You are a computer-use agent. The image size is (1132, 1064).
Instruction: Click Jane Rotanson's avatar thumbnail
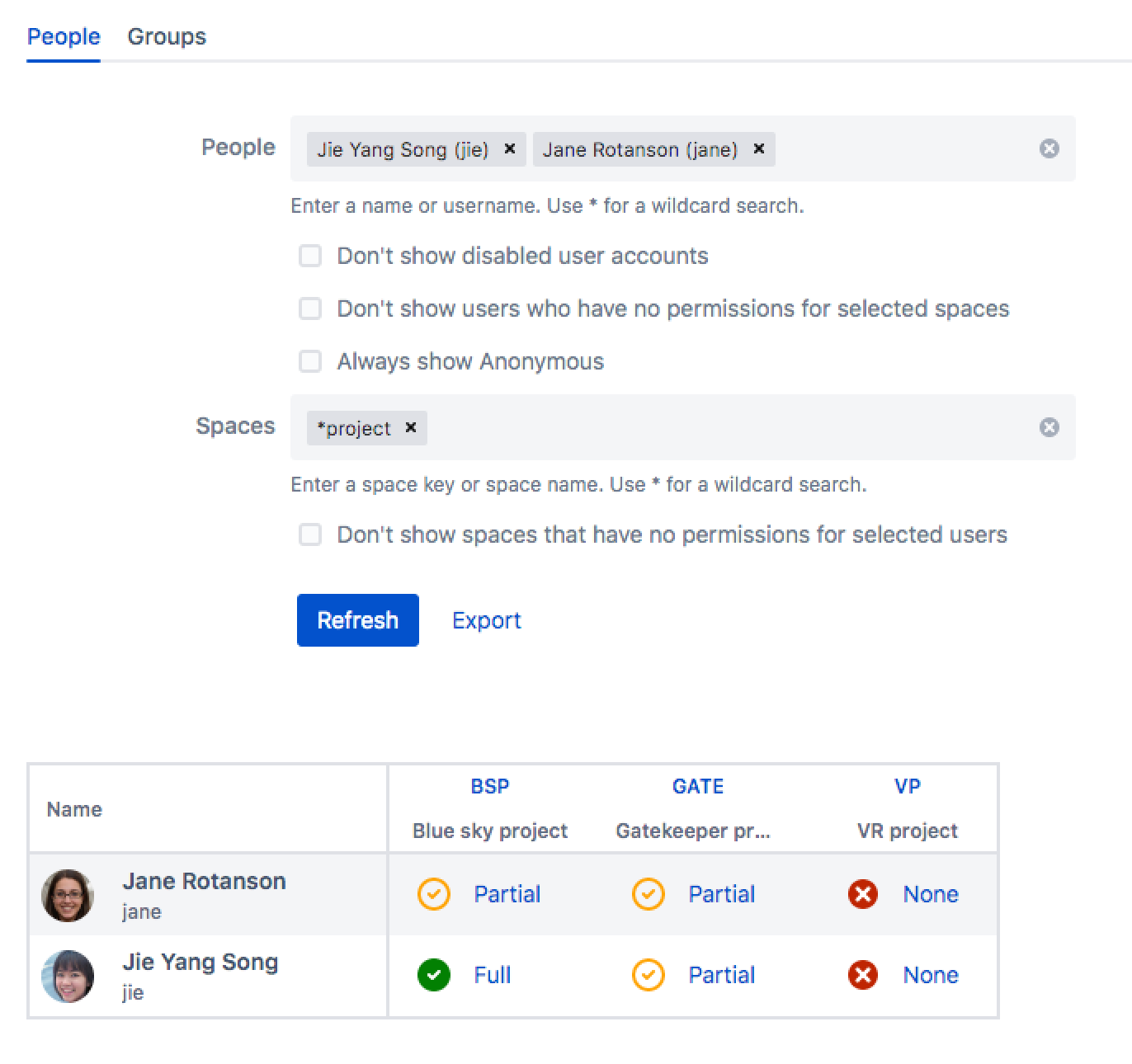point(68,895)
